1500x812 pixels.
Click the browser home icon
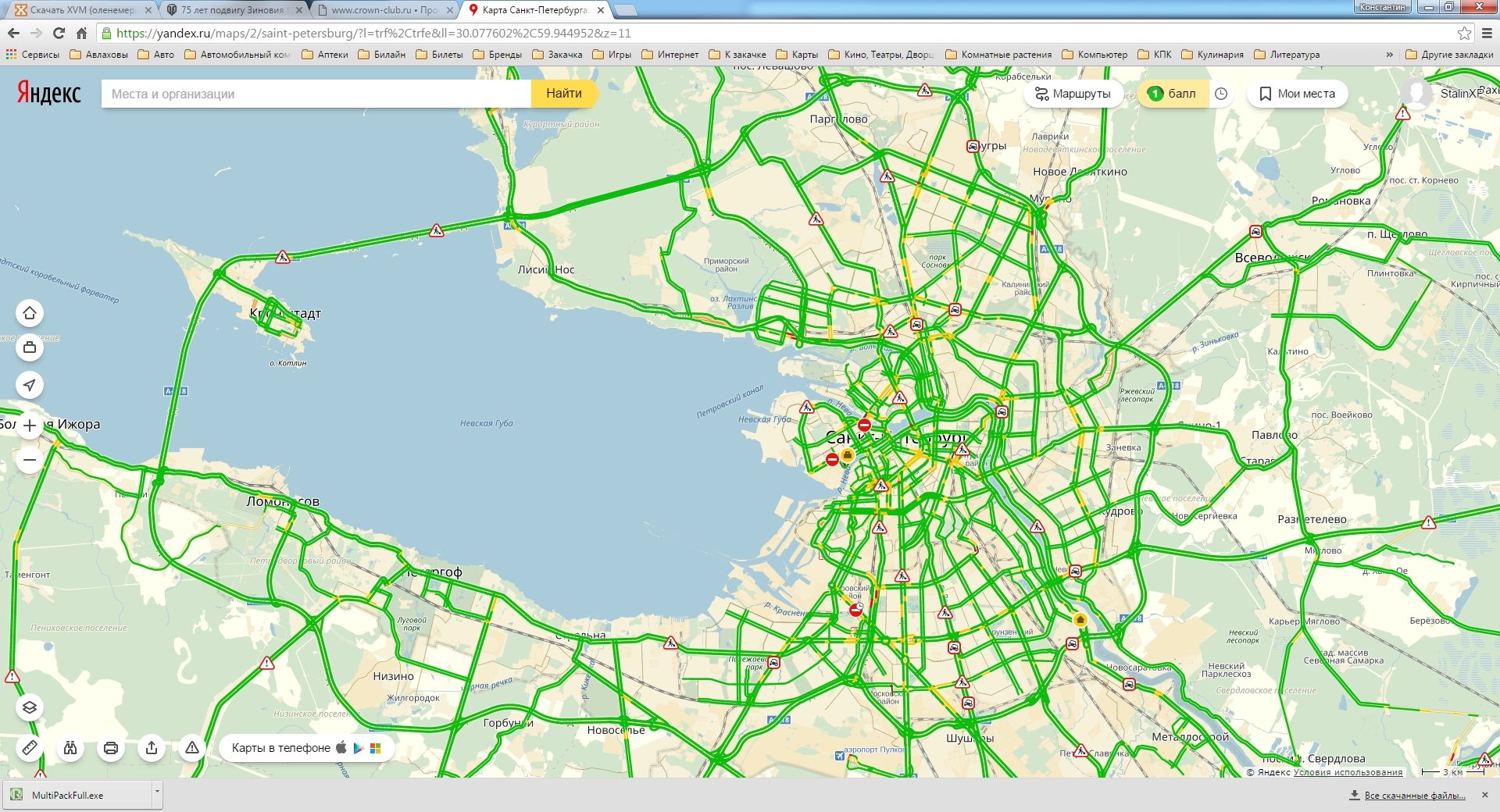tap(81, 33)
